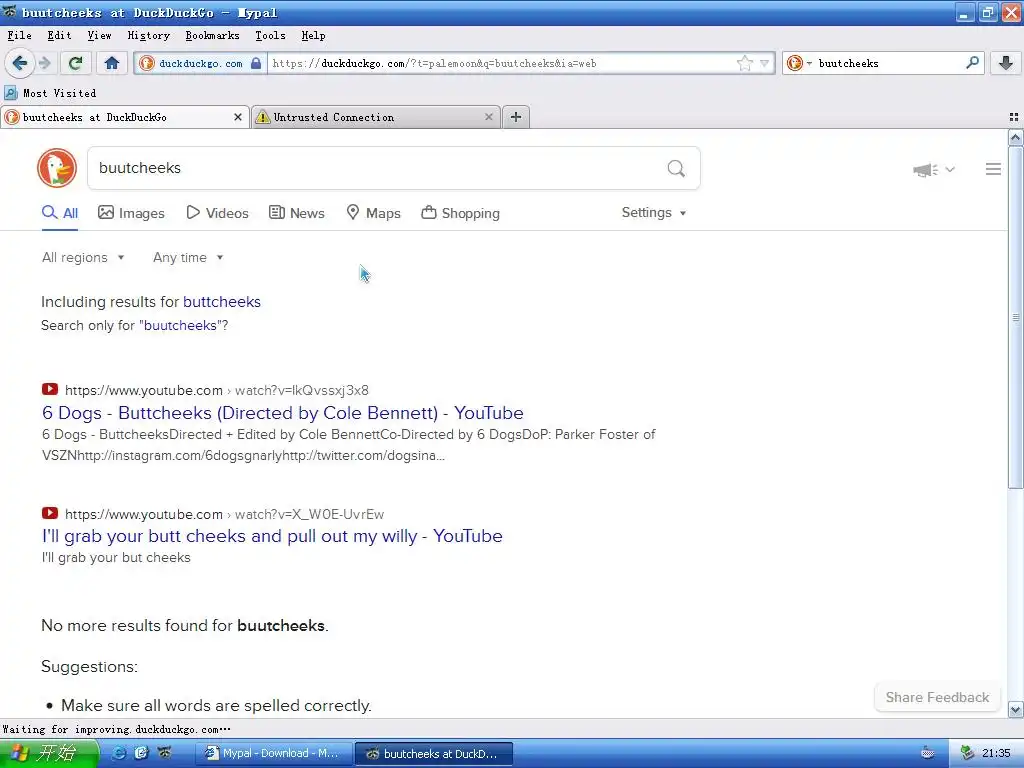Open the URL history dropdown arrow

pyautogui.click(x=764, y=63)
